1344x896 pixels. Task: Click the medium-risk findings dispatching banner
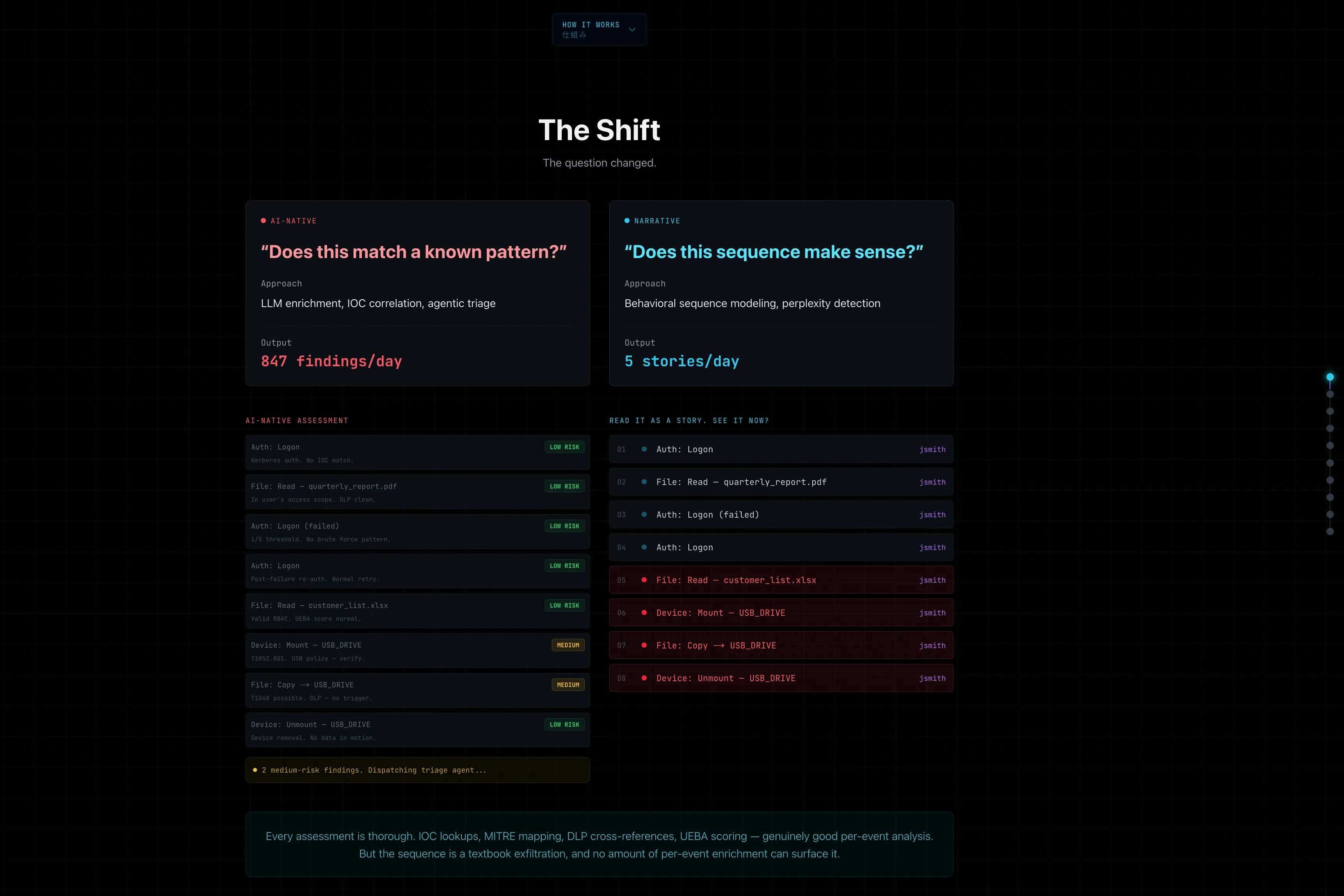pos(418,770)
